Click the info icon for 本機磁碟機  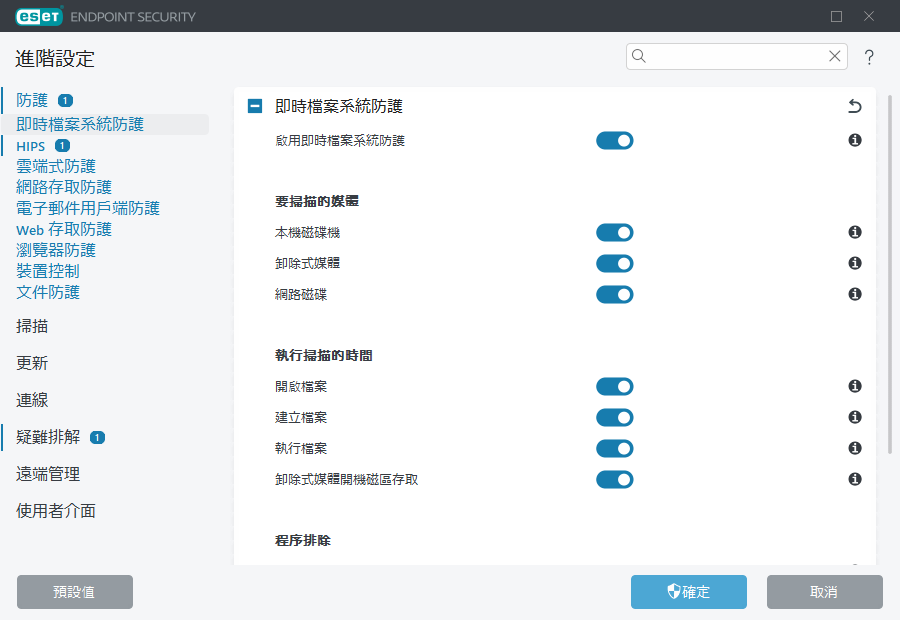click(855, 233)
